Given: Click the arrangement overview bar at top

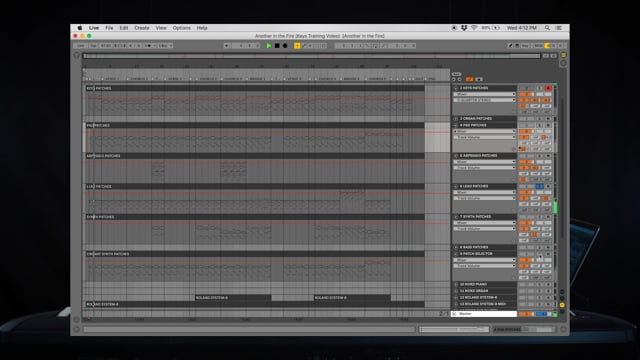Looking at the screenshot, I should click(x=311, y=56).
